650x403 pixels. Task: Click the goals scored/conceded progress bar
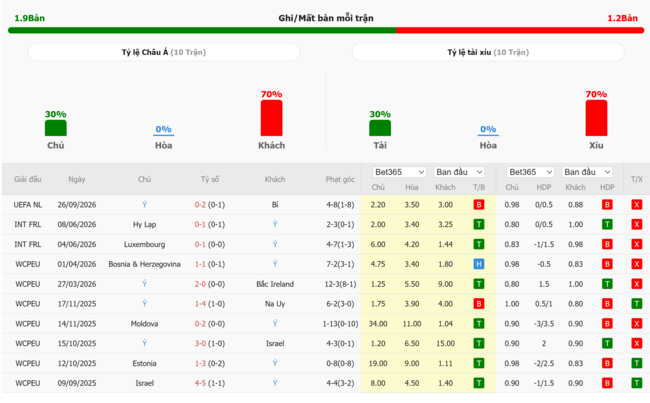pos(326,30)
